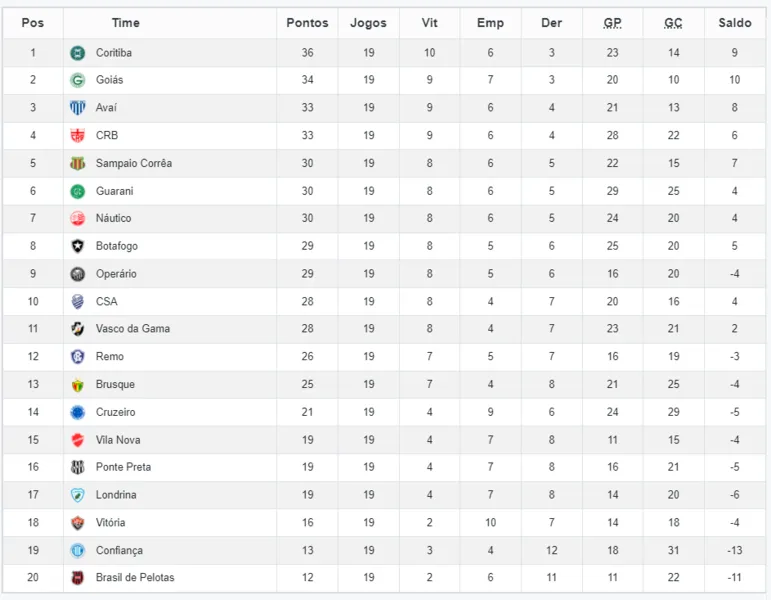Click the Vit column header
The width and height of the screenshot is (771, 600).
[x=429, y=23]
